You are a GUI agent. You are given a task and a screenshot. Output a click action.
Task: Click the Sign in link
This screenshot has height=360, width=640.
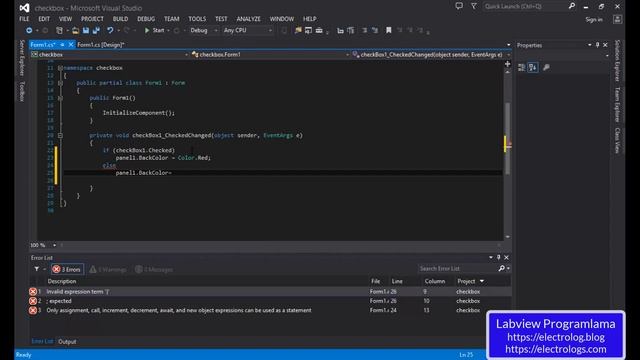pos(594,19)
